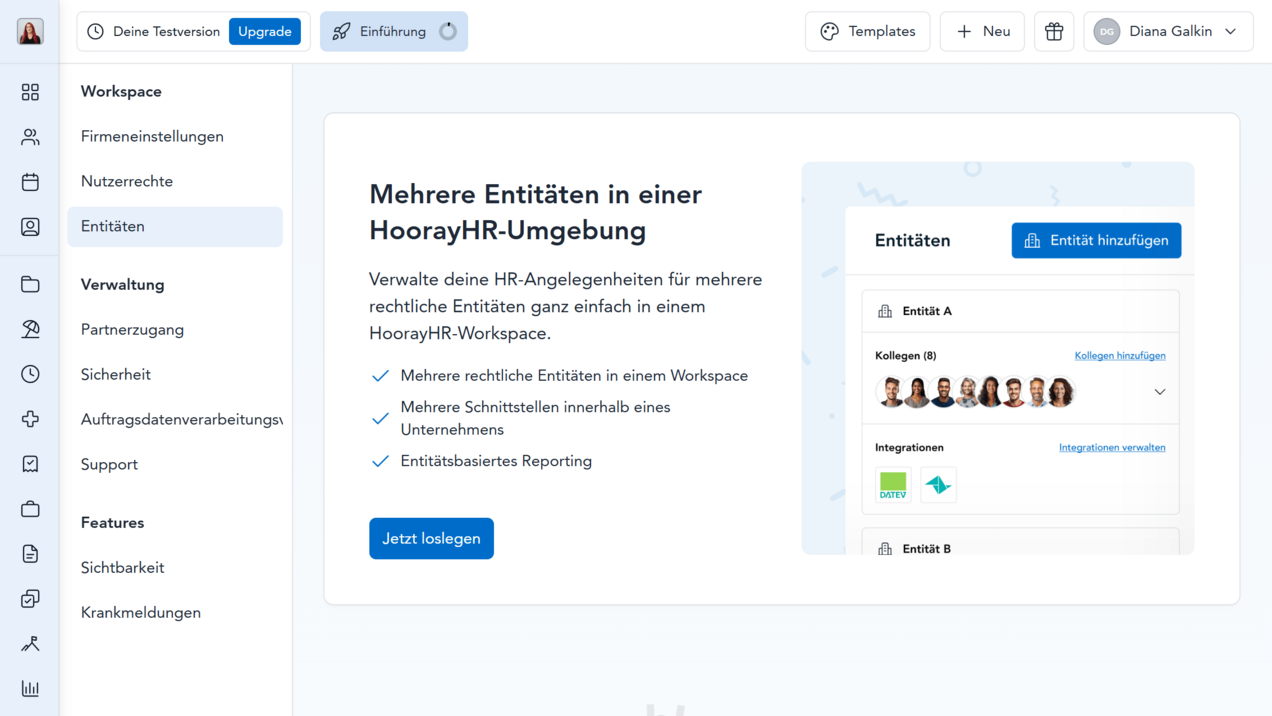Viewport: 1272px width, 716px height.
Task: Click the DG initials avatar
Action: point(1106,31)
